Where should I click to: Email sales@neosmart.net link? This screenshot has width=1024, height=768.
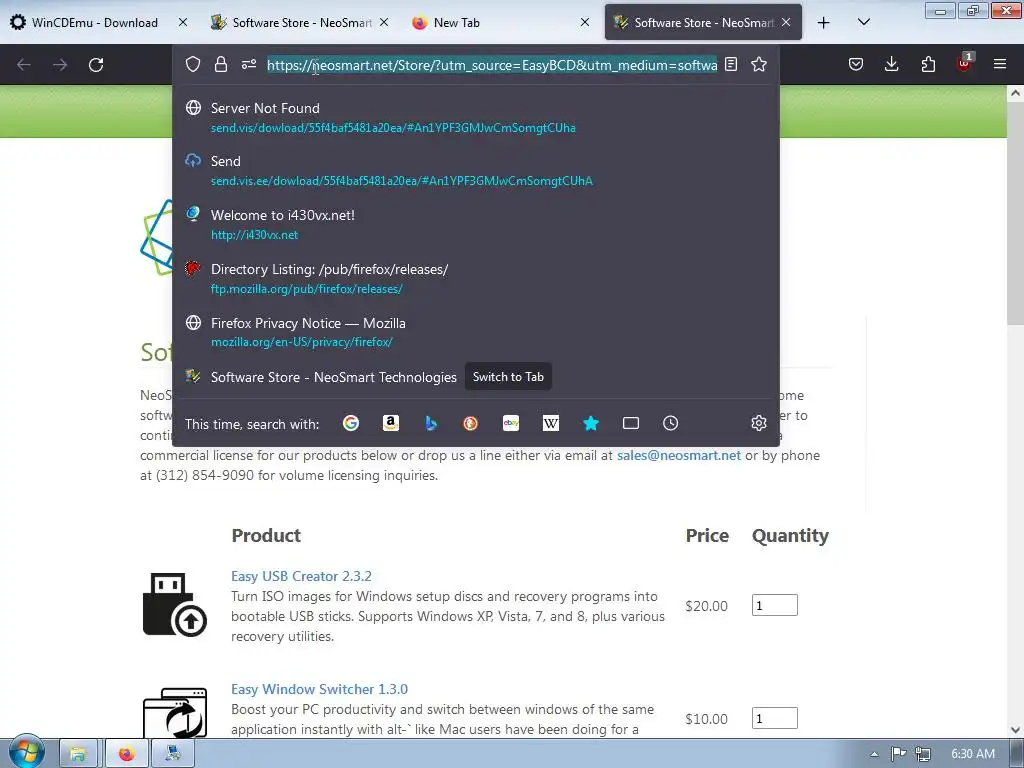tap(679, 455)
